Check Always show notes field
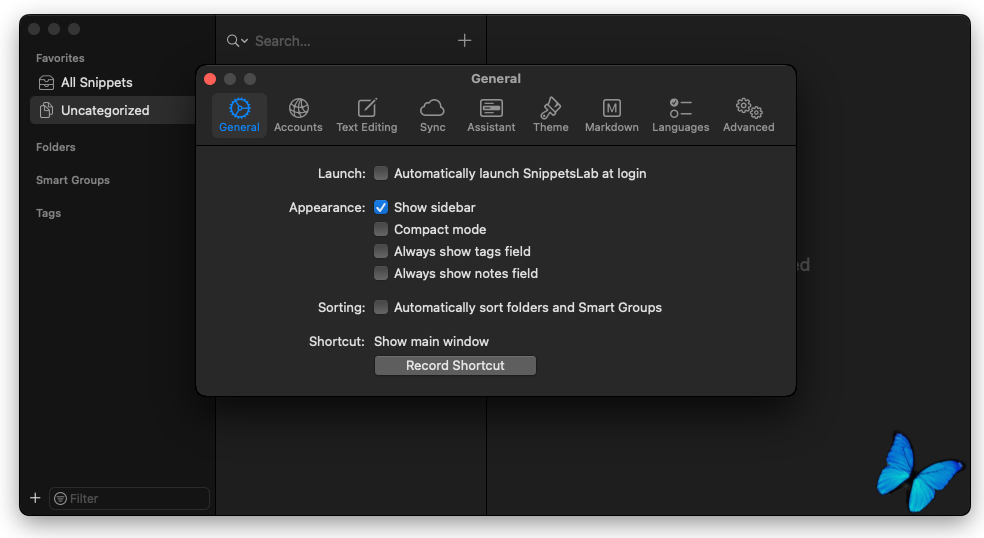The width and height of the screenshot is (984, 538). [381, 273]
